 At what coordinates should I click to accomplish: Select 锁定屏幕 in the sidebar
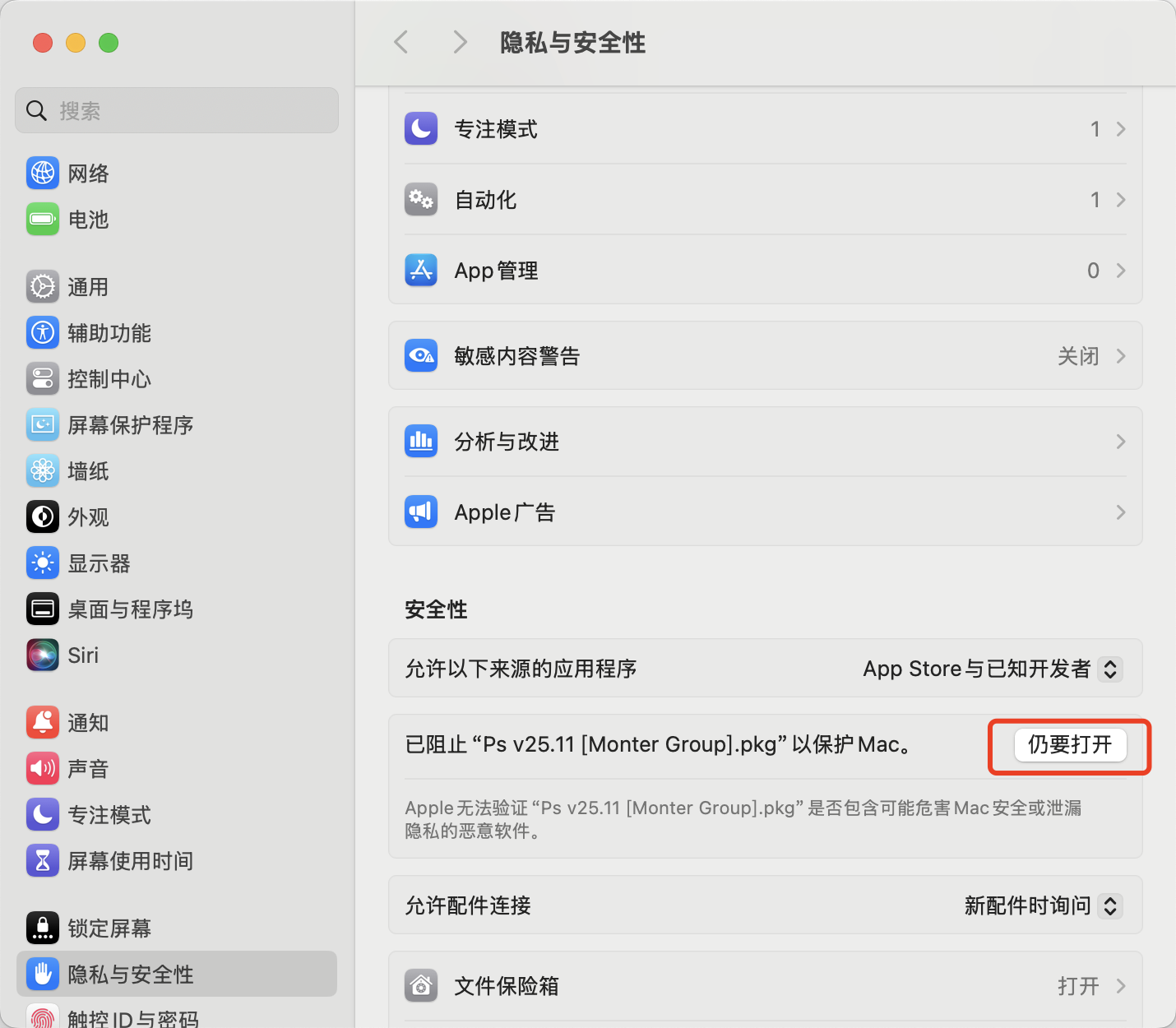(x=177, y=928)
